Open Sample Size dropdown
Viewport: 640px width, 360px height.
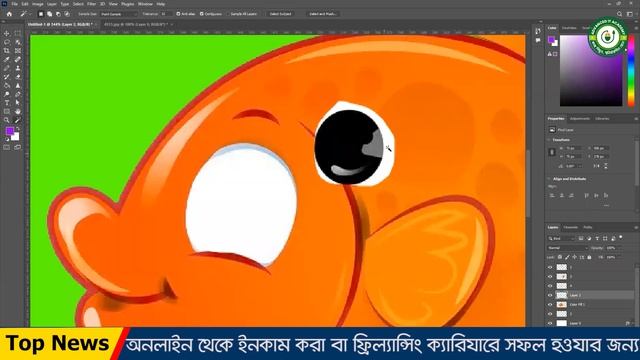pos(119,14)
